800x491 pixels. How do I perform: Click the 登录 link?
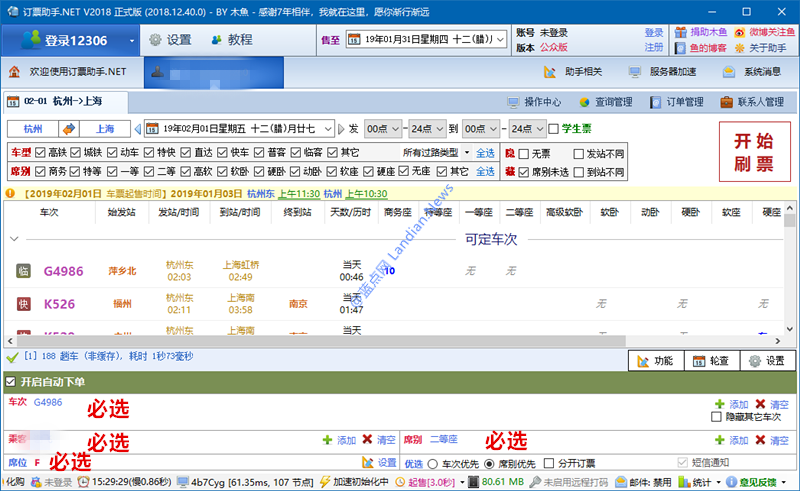coord(653,33)
